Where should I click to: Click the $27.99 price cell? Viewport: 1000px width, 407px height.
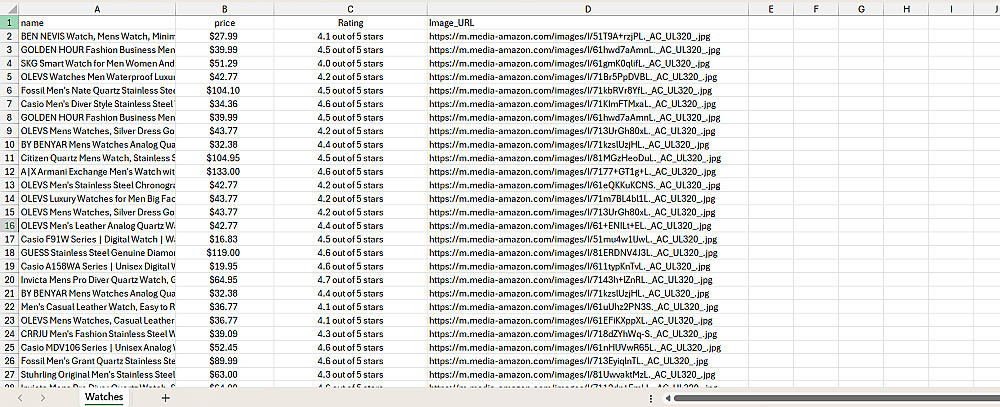tap(224, 36)
